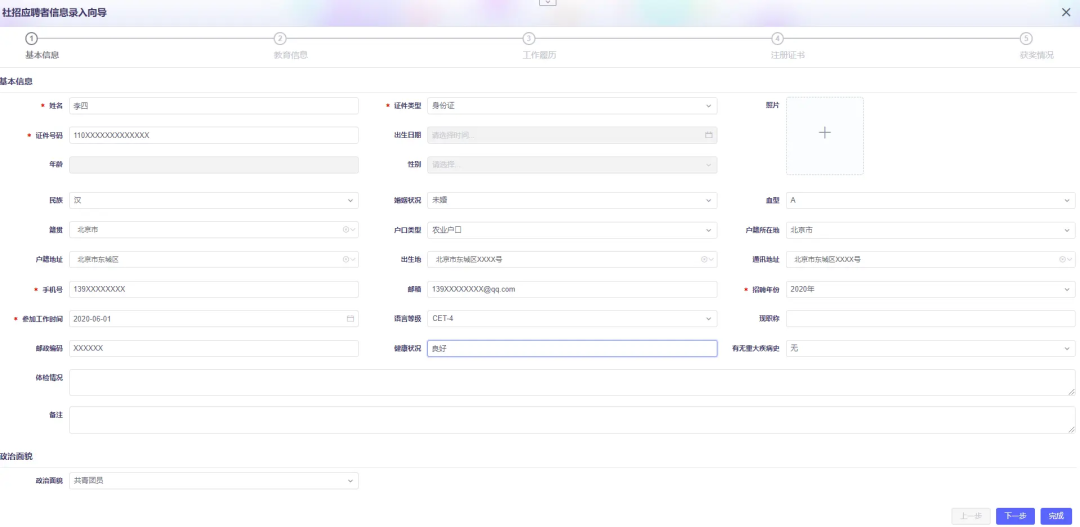Open the 婚姻状况 dropdown
1080x527 pixels.
708,201
